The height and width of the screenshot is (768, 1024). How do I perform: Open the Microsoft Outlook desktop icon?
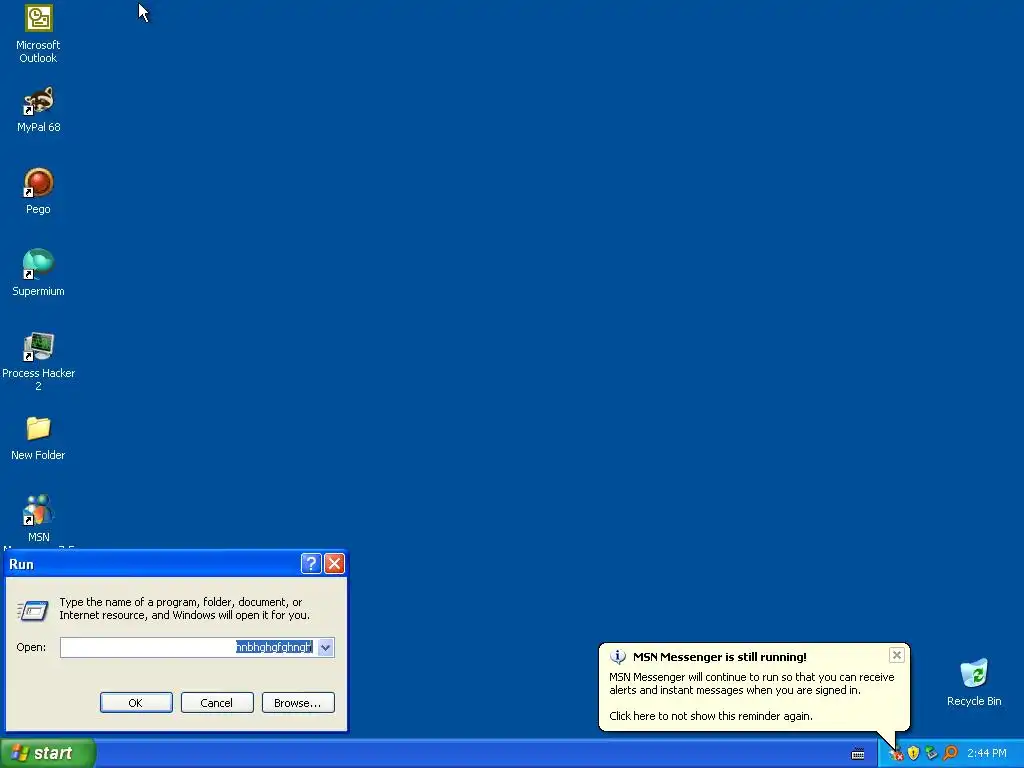click(39, 34)
